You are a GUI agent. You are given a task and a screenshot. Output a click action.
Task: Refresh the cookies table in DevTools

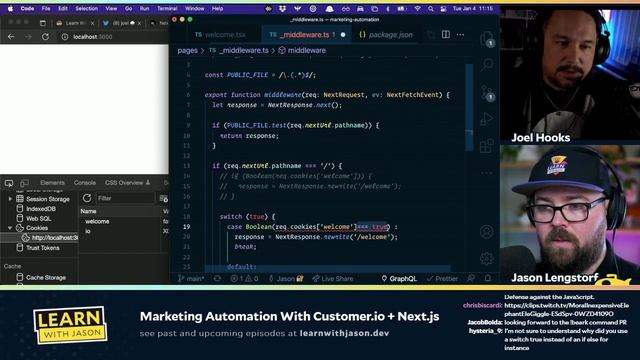click(x=87, y=198)
